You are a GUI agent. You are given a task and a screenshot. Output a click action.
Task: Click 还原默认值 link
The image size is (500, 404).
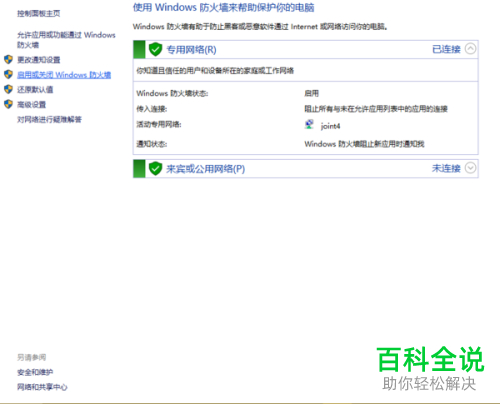pyautogui.click(x=35, y=89)
